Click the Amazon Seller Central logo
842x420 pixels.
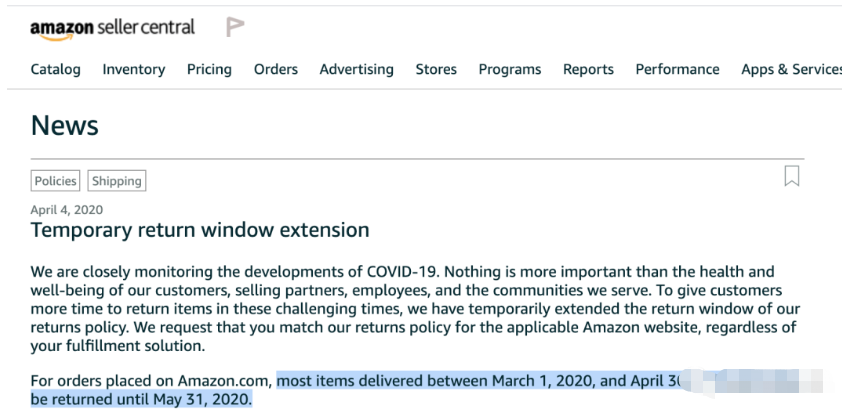pyautogui.click(x=112, y=28)
